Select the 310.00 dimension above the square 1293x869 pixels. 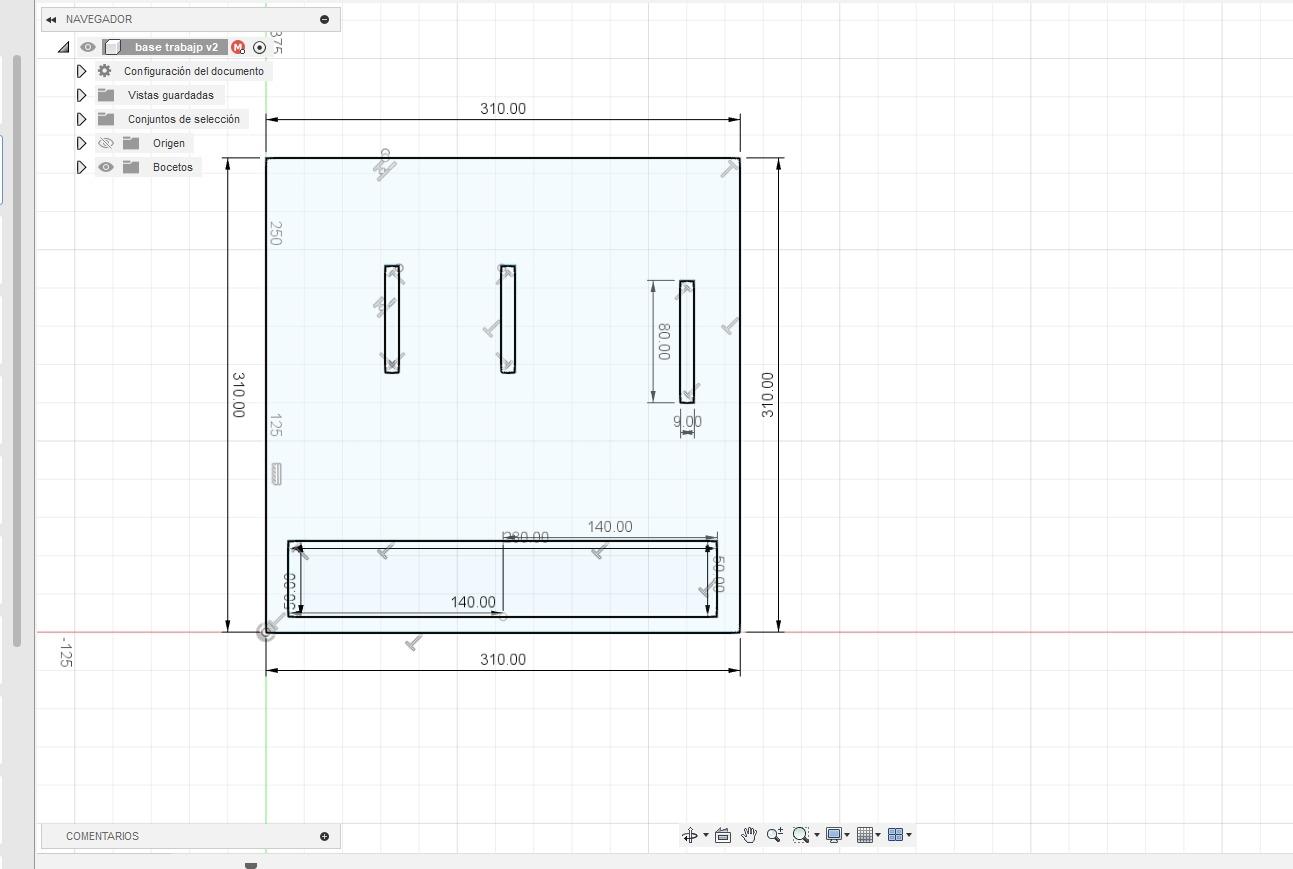coord(503,109)
